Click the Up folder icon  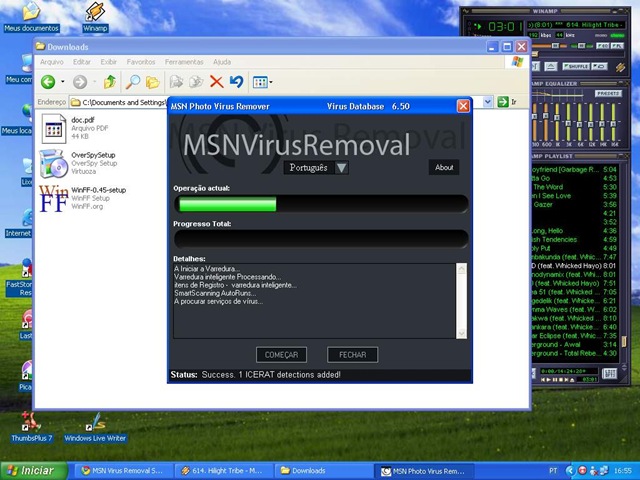(x=109, y=82)
